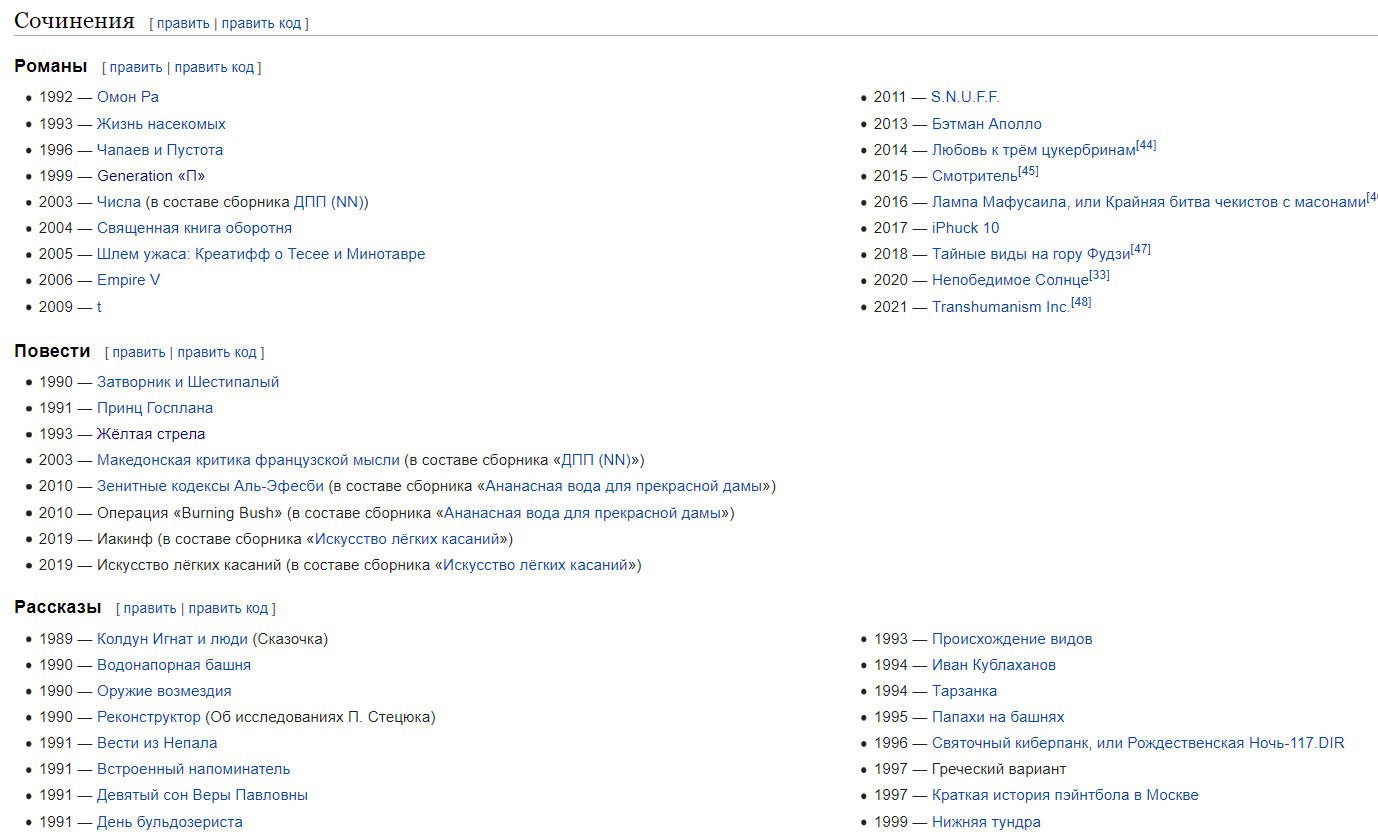
Task: Click footnote [44] after «Любовь к трём цукербринам»
Action: pyautogui.click(x=1146, y=145)
